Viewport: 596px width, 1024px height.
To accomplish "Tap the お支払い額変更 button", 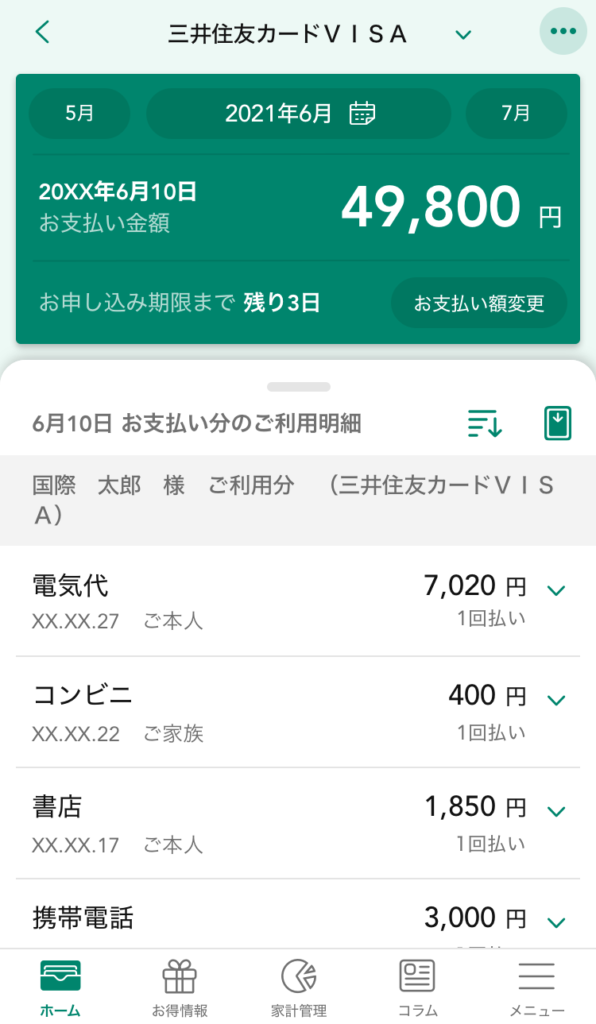I will (x=478, y=303).
